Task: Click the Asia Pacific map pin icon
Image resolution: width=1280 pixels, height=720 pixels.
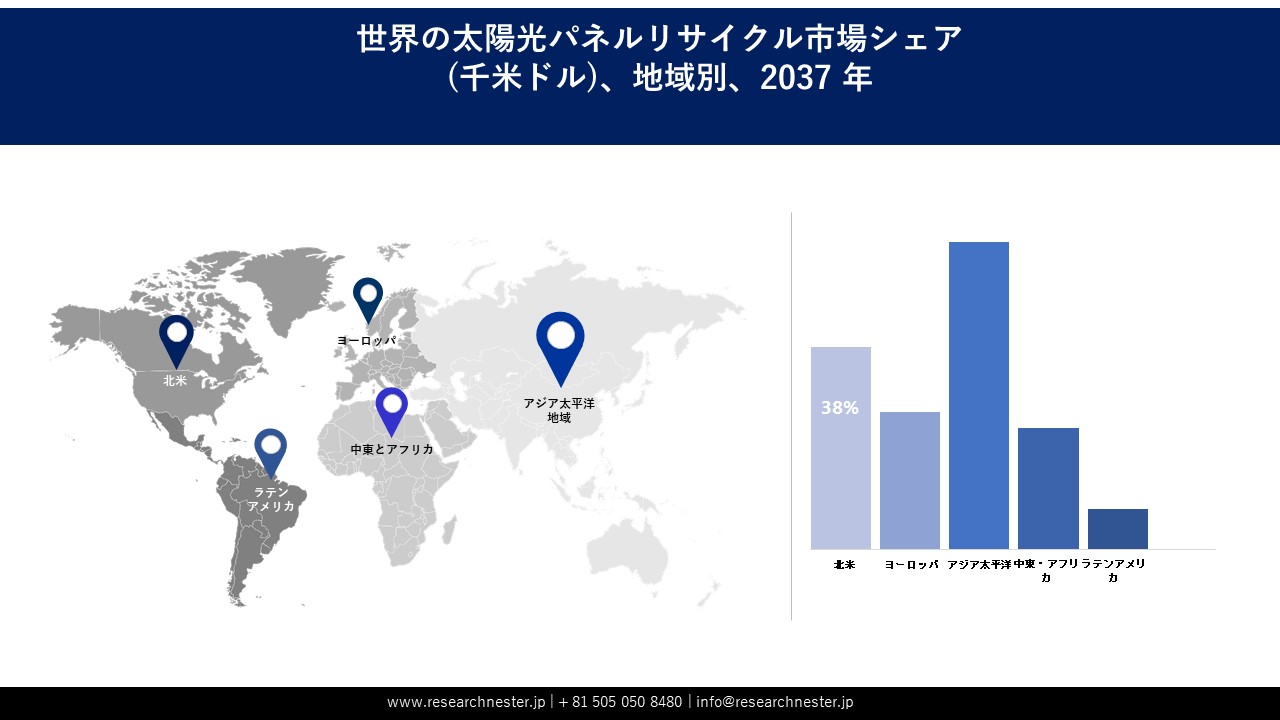Action: point(560,348)
